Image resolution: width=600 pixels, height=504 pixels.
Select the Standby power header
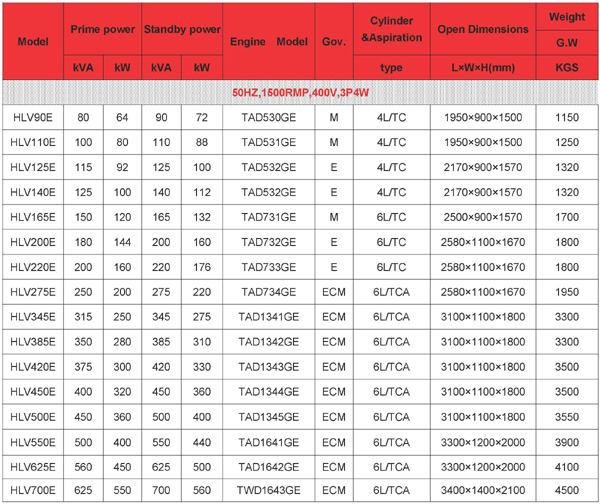pyautogui.click(x=182, y=29)
